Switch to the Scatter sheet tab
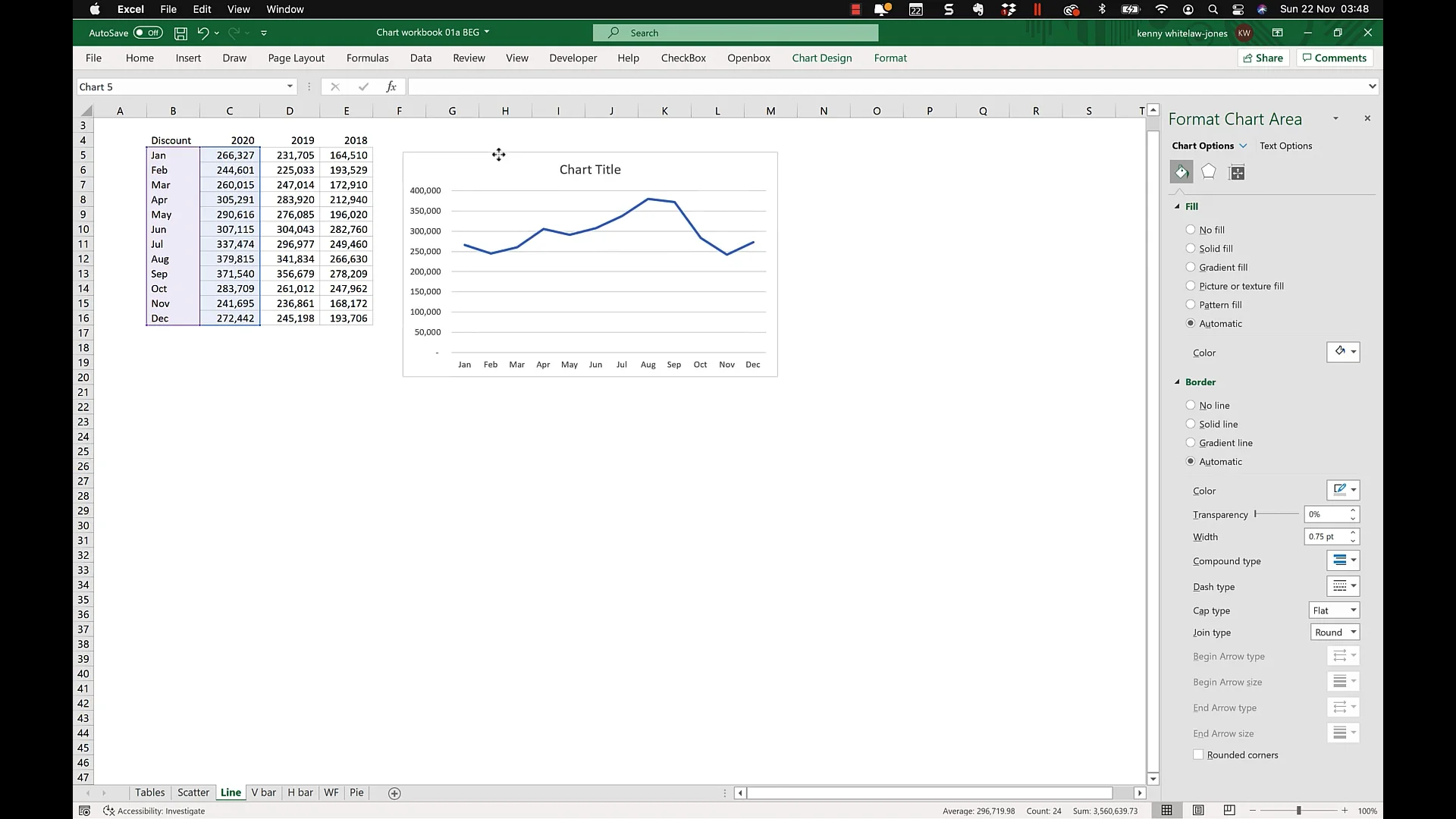 (x=193, y=792)
